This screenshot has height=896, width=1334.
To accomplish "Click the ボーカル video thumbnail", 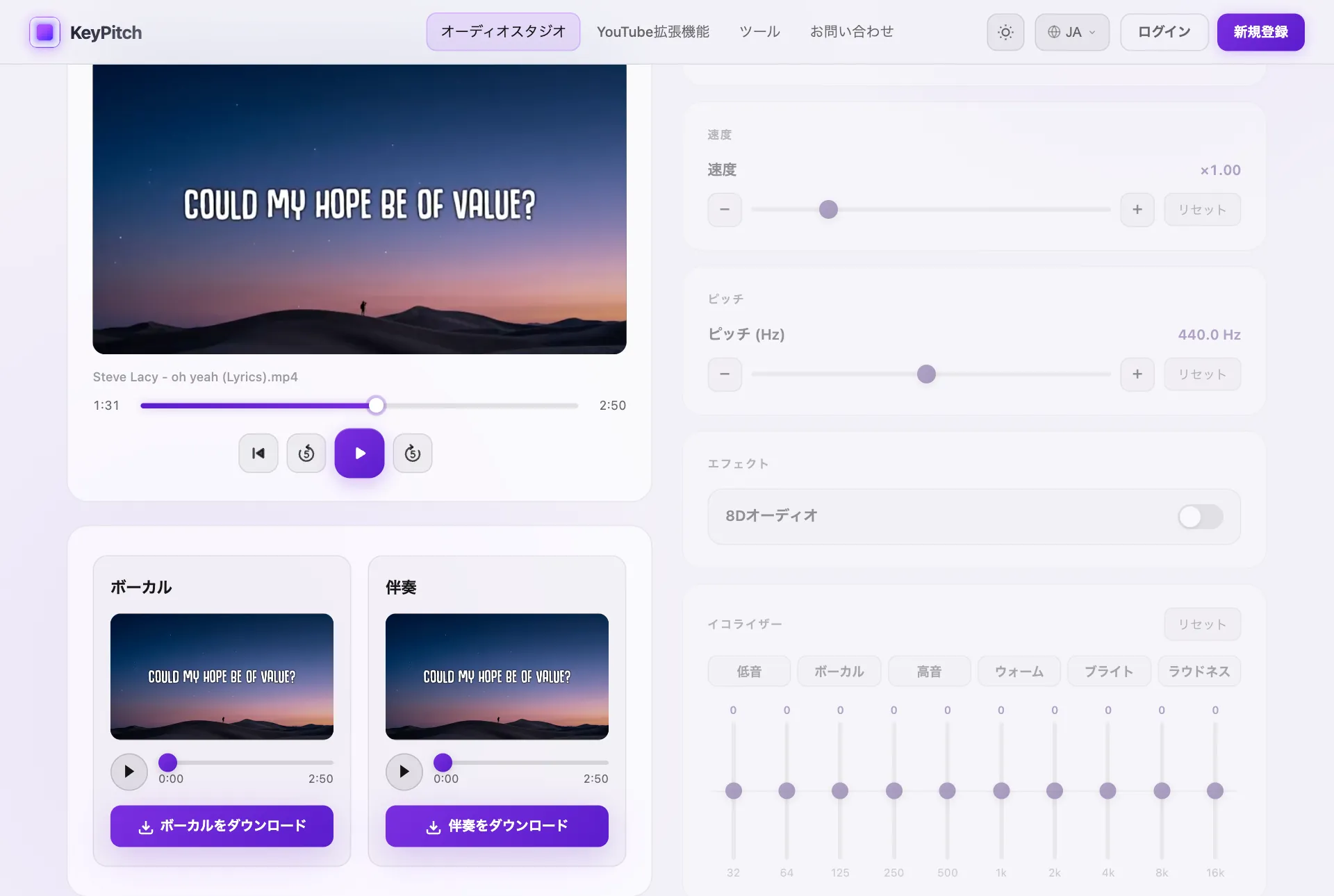I will pyautogui.click(x=222, y=677).
